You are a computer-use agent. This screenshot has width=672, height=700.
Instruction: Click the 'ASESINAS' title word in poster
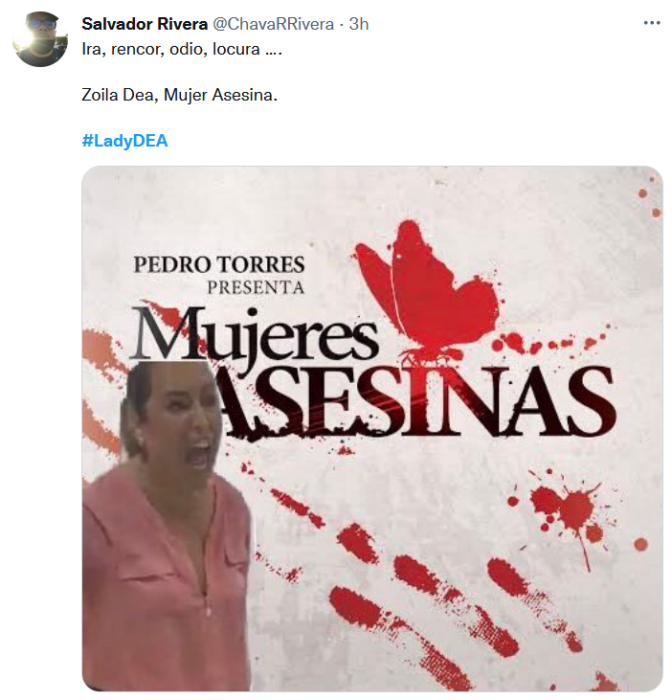[x=415, y=400]
